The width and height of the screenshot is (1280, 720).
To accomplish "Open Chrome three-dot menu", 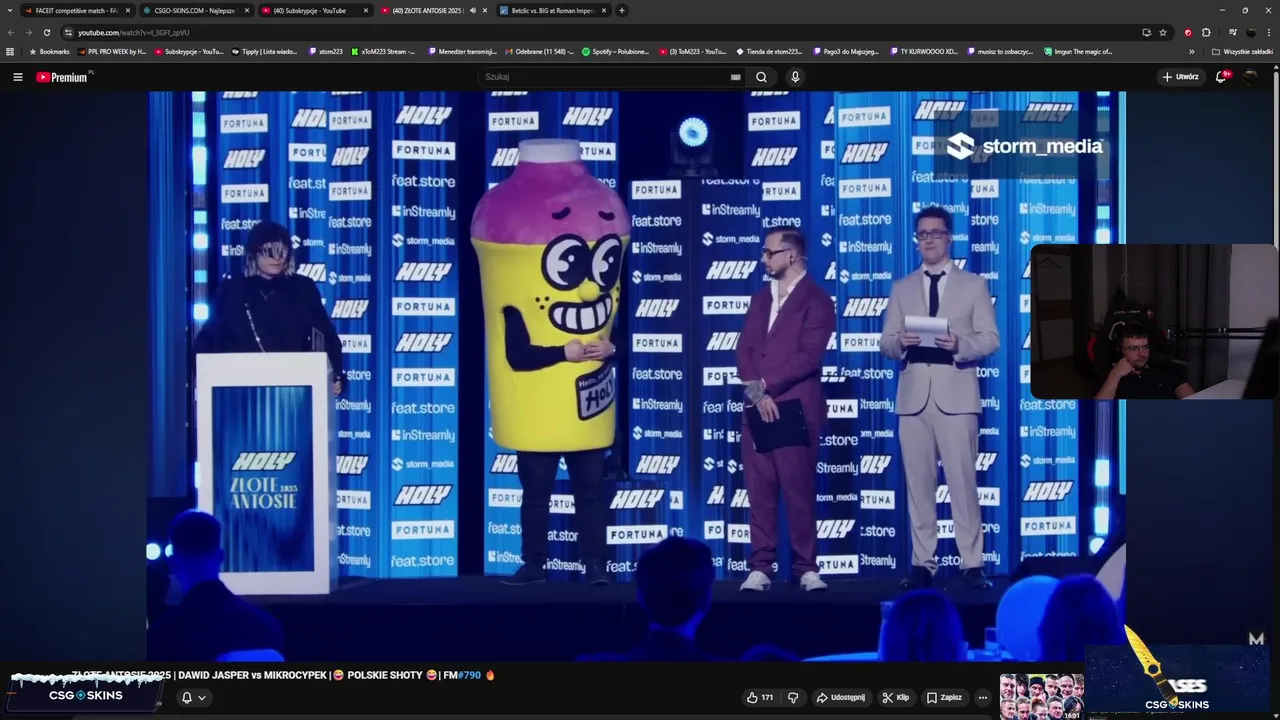I will point(1268,32).
